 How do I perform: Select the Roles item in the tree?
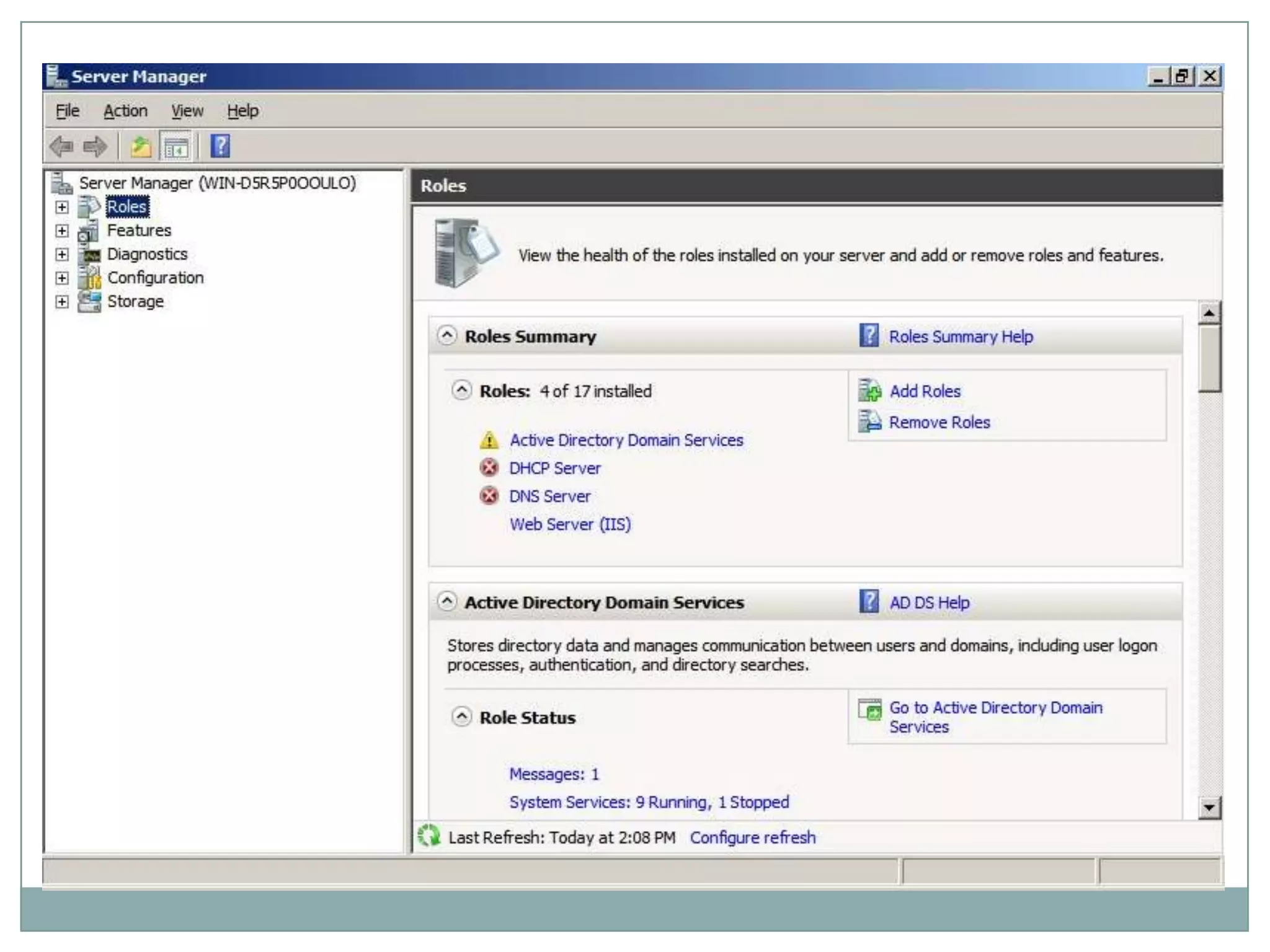127,206
